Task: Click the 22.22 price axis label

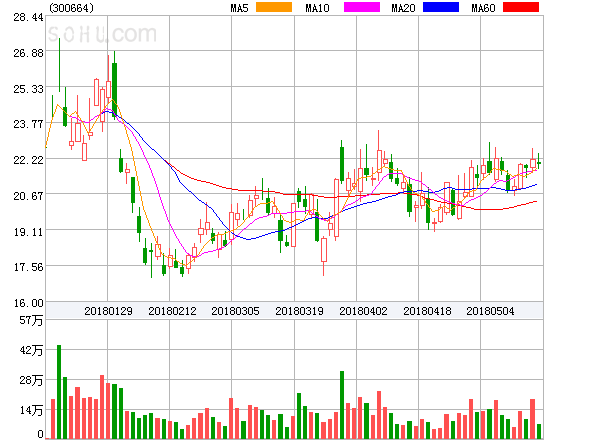Action: click(28, 160)
